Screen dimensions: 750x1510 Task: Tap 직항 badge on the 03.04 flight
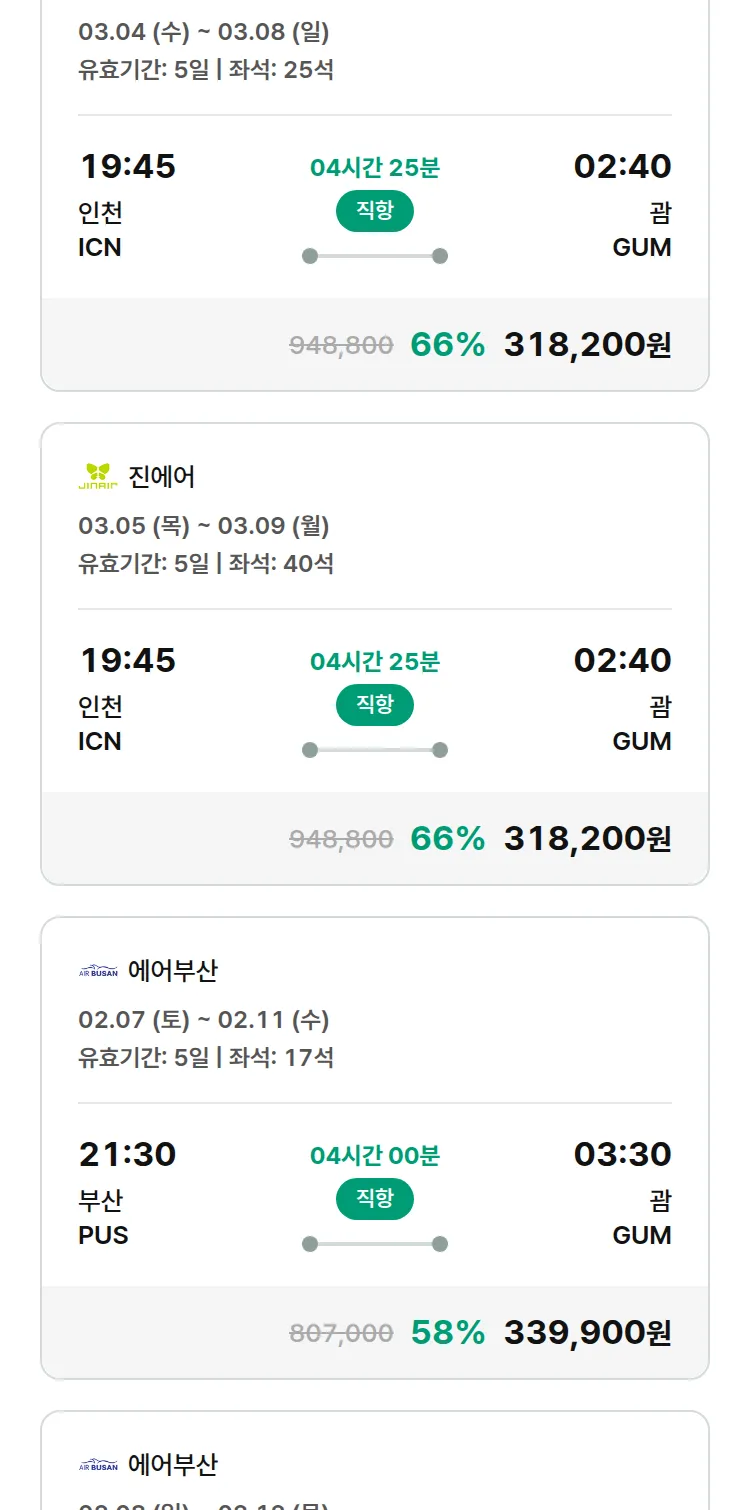pos(374,211)
